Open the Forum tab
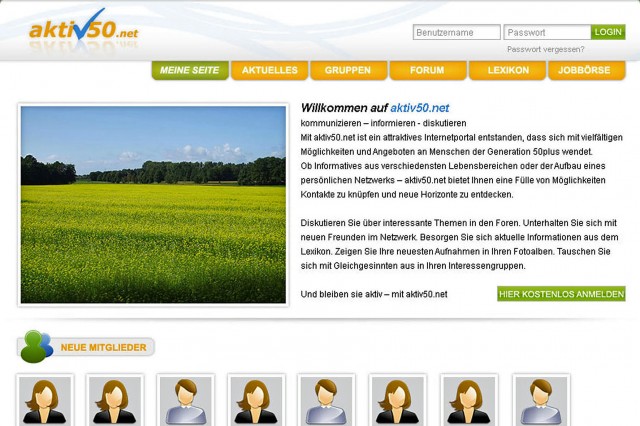640x426 pixels. coord(427,71)
